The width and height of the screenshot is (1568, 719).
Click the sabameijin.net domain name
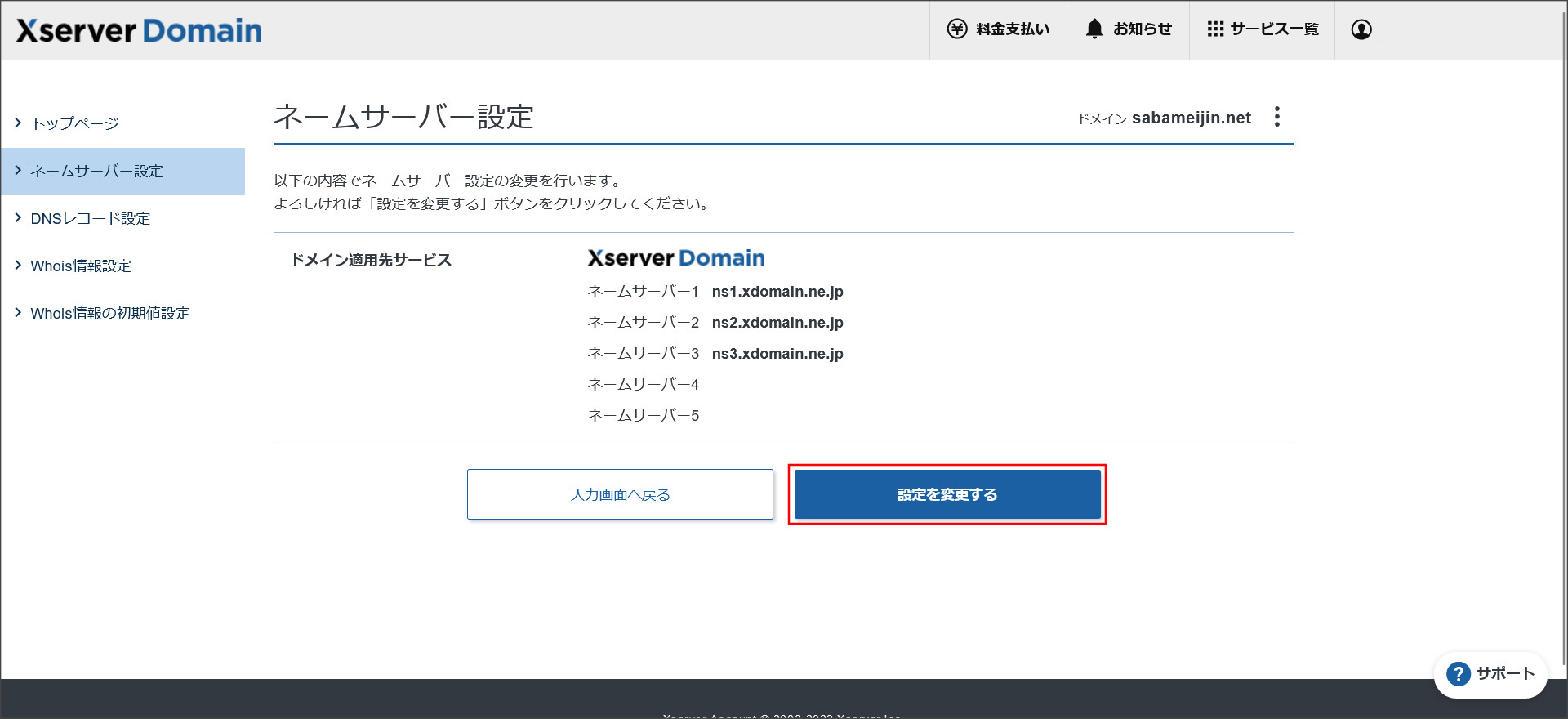pos(1191,118)
